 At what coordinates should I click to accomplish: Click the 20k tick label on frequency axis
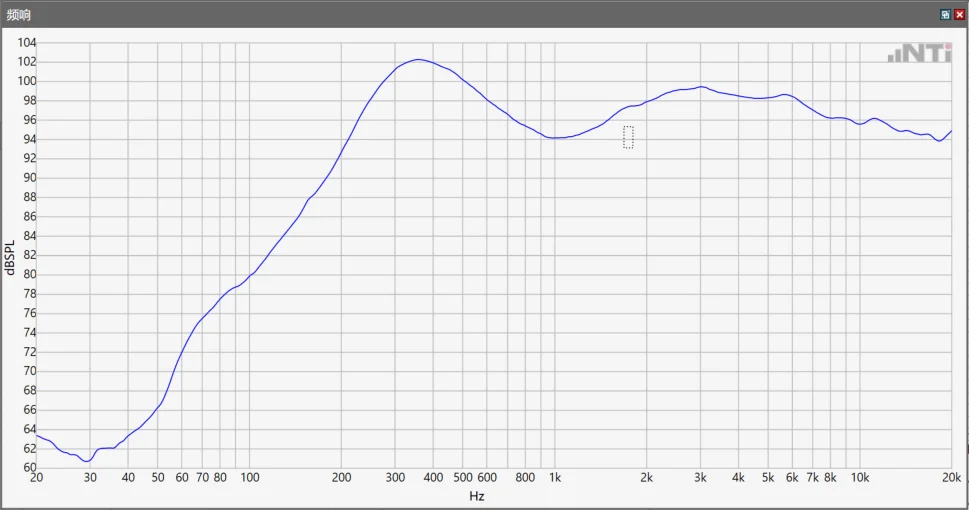pyautogui.click(x=951, y=477)
